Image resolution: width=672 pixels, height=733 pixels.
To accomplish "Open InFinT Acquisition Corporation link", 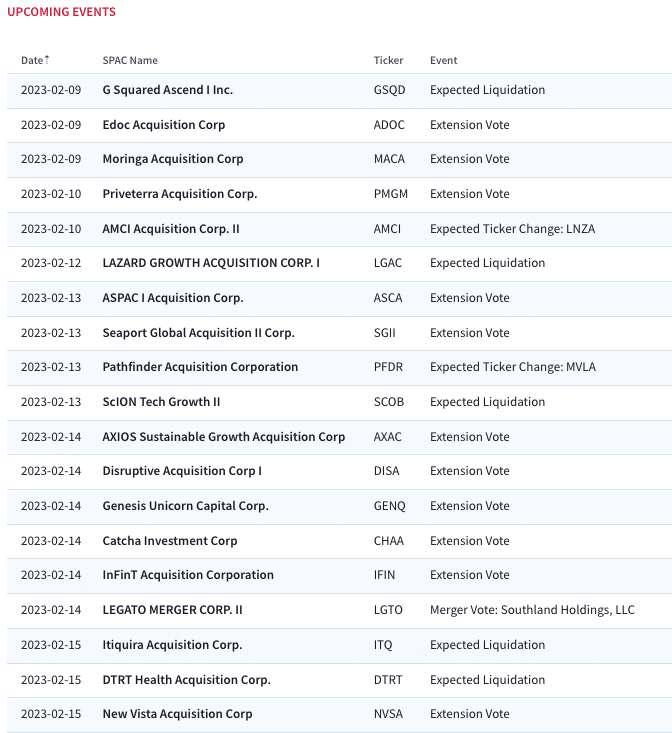I will point(188,575).
